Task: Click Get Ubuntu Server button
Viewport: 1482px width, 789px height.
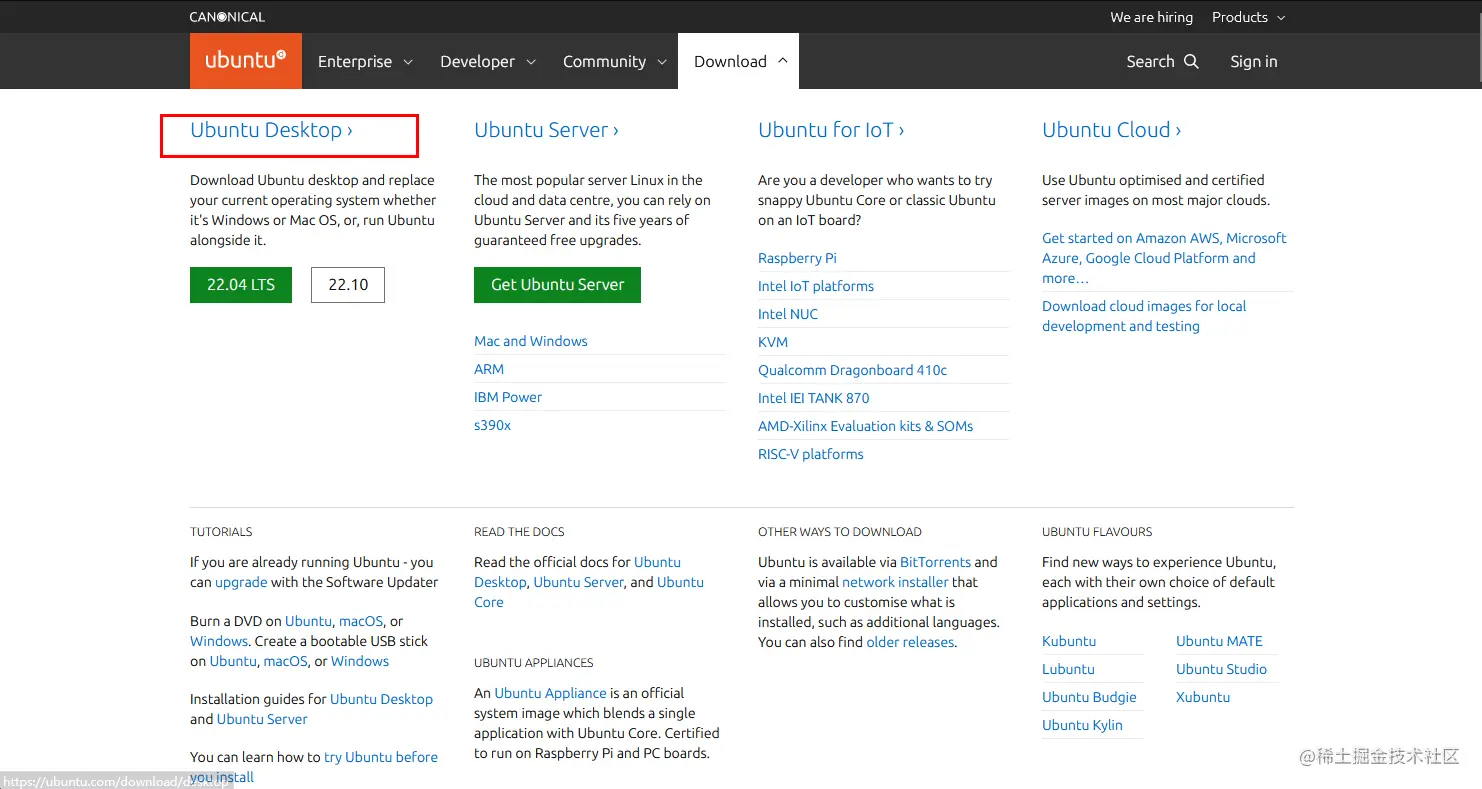Action: click(557, 284)
